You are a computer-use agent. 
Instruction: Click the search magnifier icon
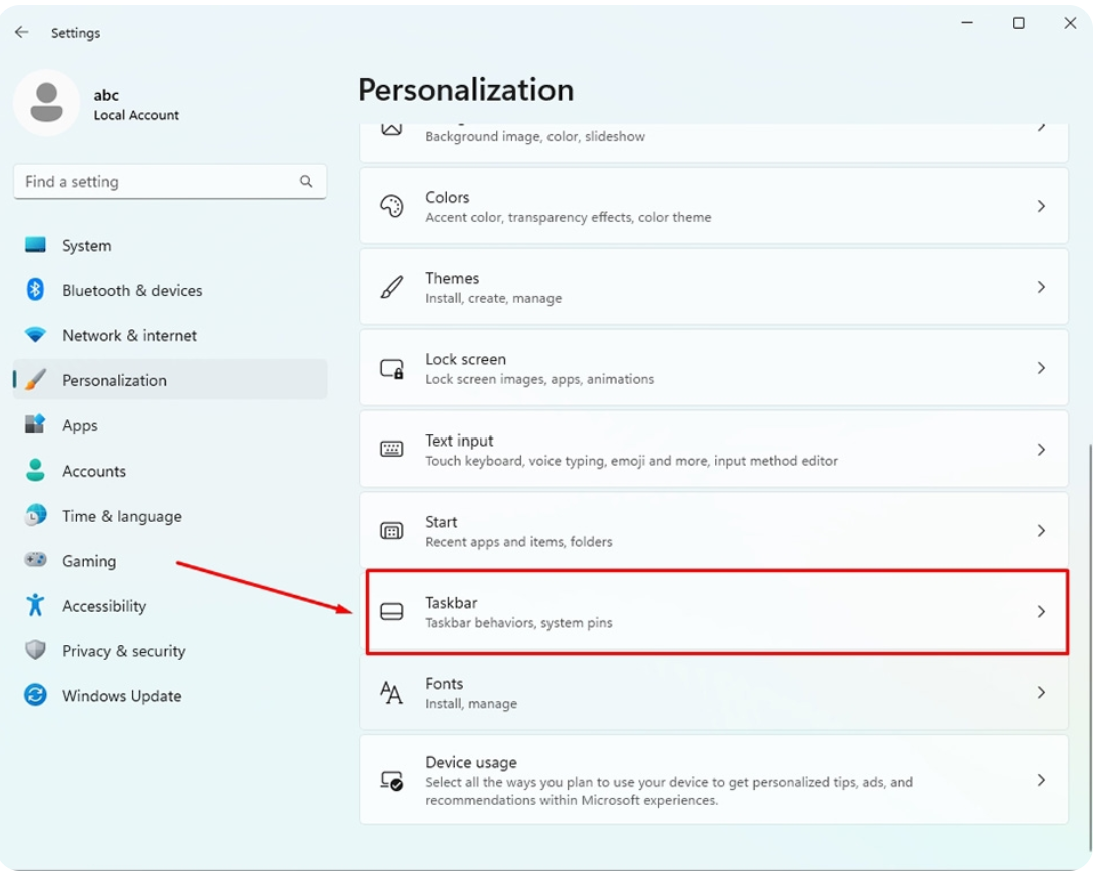point(306,182)
